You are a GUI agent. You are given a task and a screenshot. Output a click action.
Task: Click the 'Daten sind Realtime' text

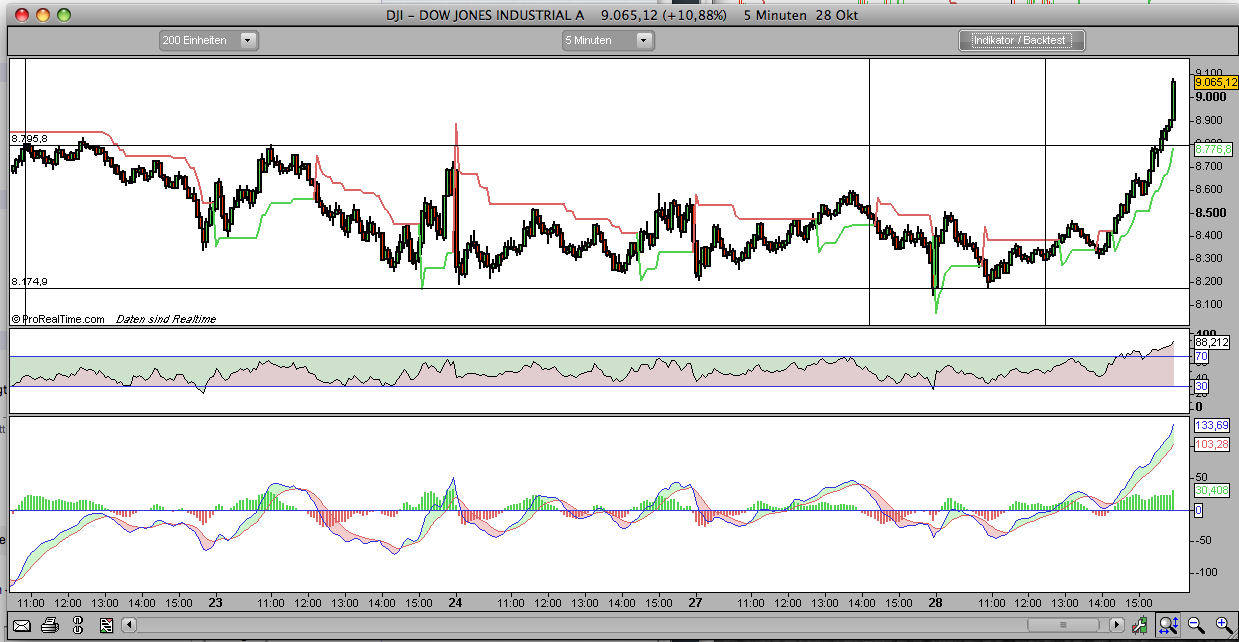click(166, 319)
